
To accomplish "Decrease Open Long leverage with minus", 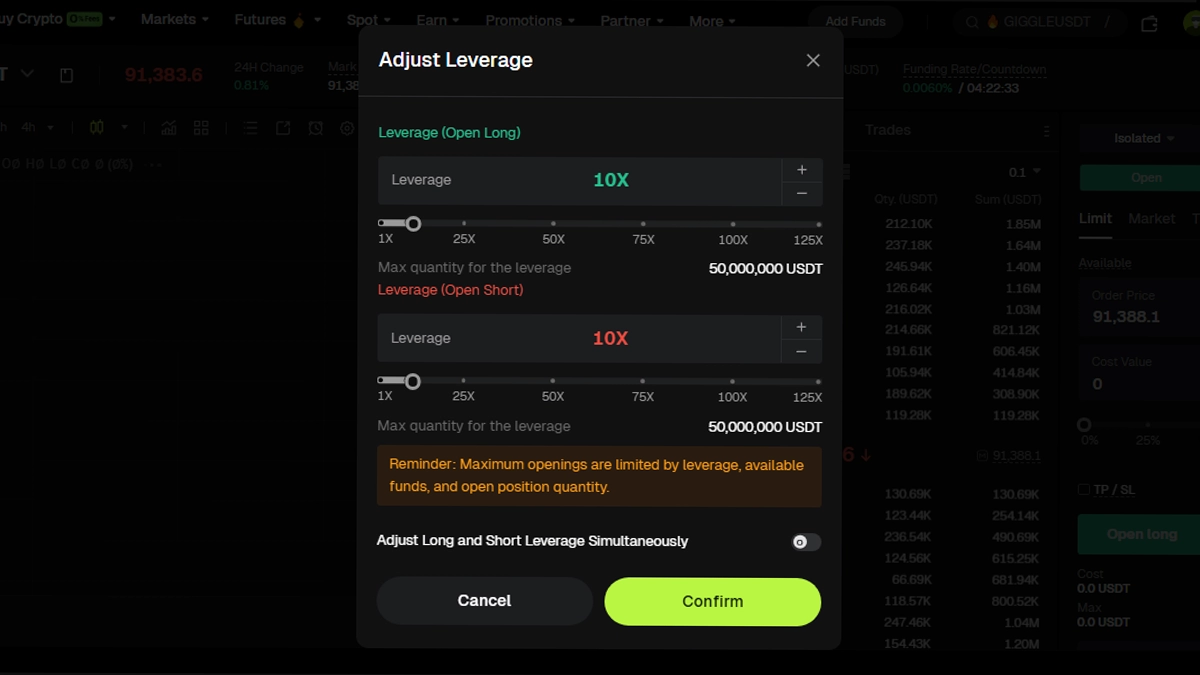I will click(801, 193).
